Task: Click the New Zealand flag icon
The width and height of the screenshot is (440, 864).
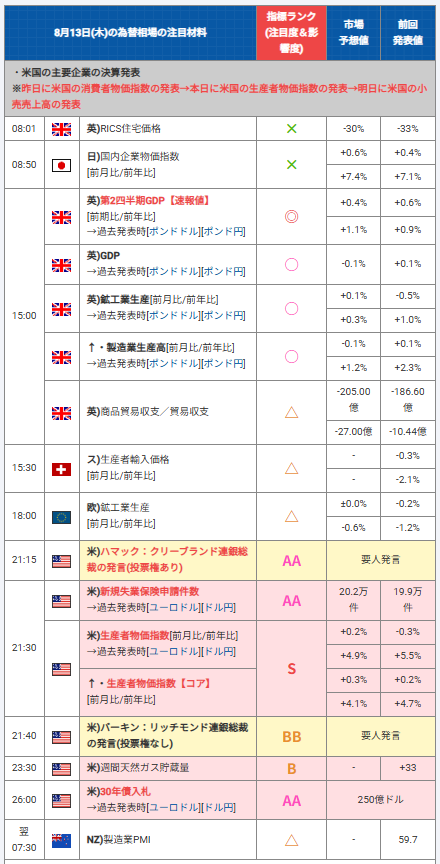Action: click(61, 840)
